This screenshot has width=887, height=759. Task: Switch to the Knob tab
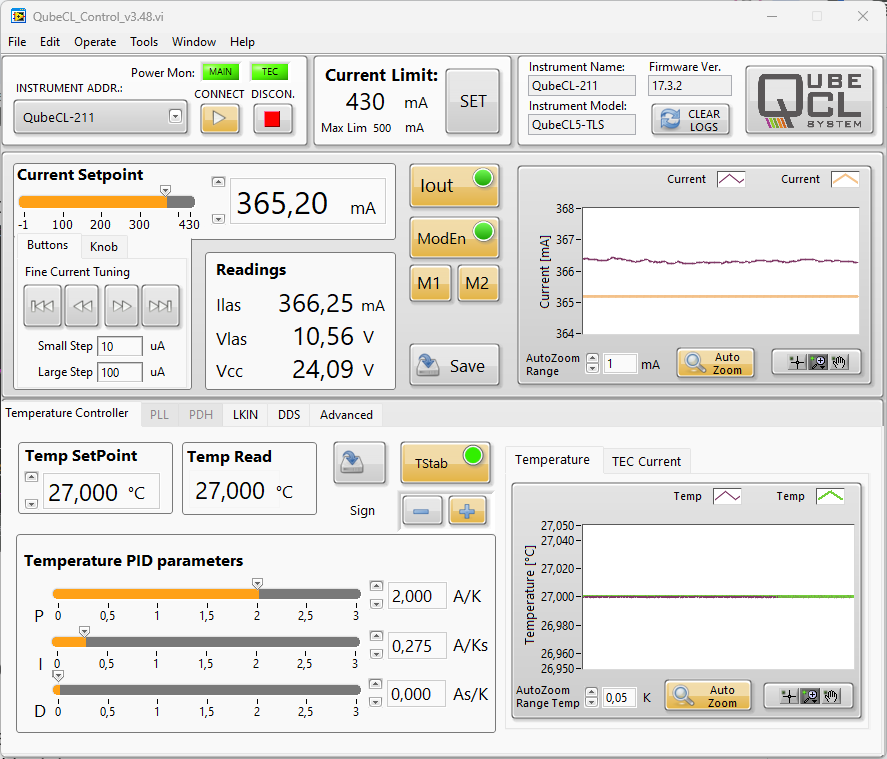104,247
